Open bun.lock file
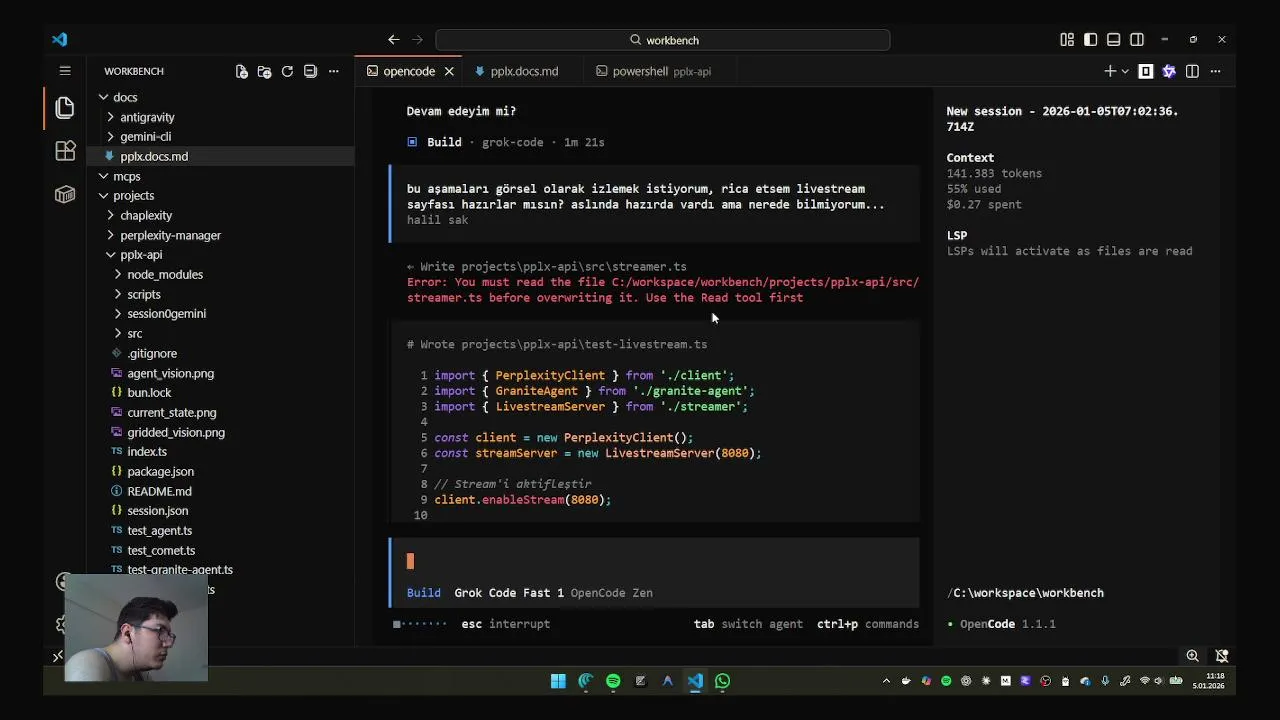The image size is (1280, 720). tap(149, 392)
